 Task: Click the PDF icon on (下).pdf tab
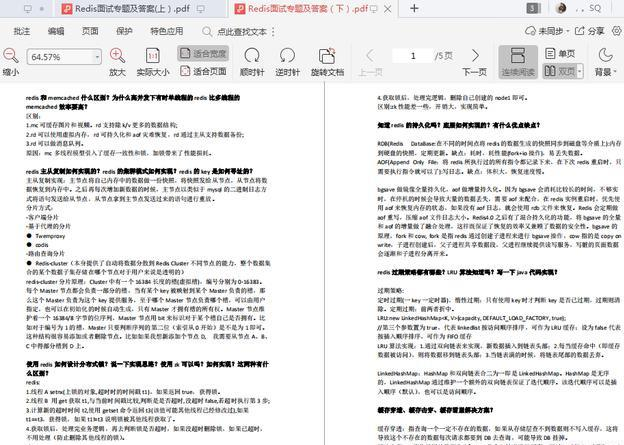[x=240, y=9]
